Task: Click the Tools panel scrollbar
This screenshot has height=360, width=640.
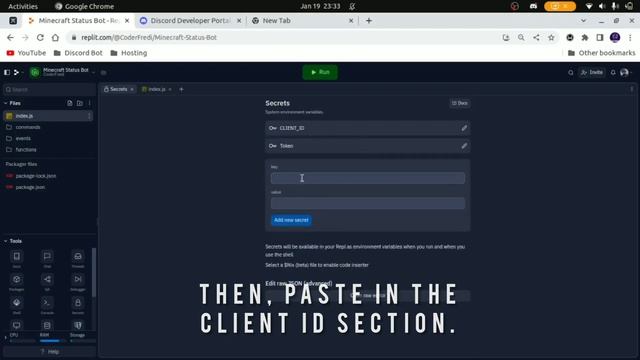Action: pyautogui.click(x=94, y=272)
